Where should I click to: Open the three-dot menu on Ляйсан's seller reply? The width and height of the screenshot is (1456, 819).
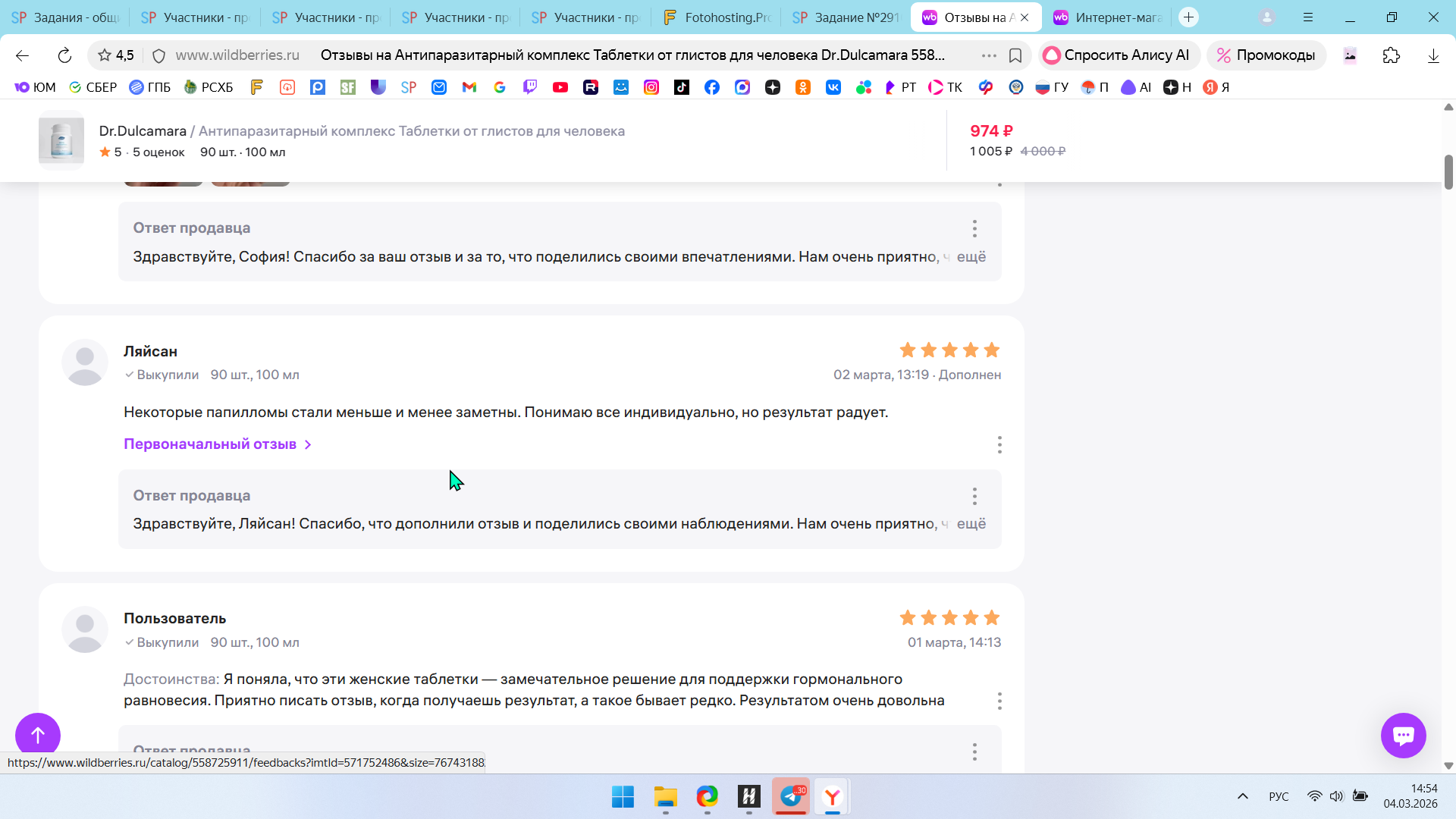click(x=974, y=496)
